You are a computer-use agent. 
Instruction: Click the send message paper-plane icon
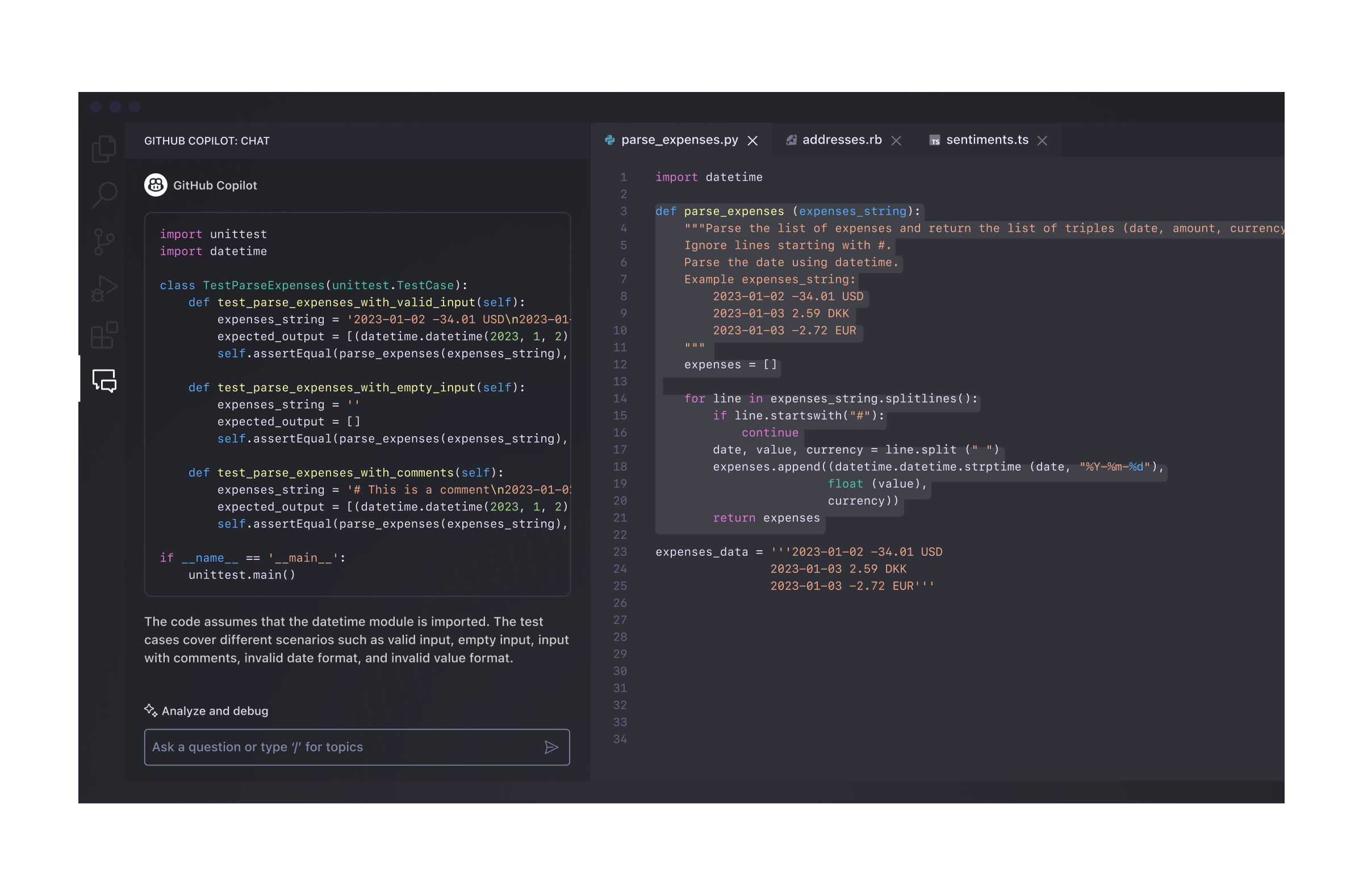click(551, 747)
